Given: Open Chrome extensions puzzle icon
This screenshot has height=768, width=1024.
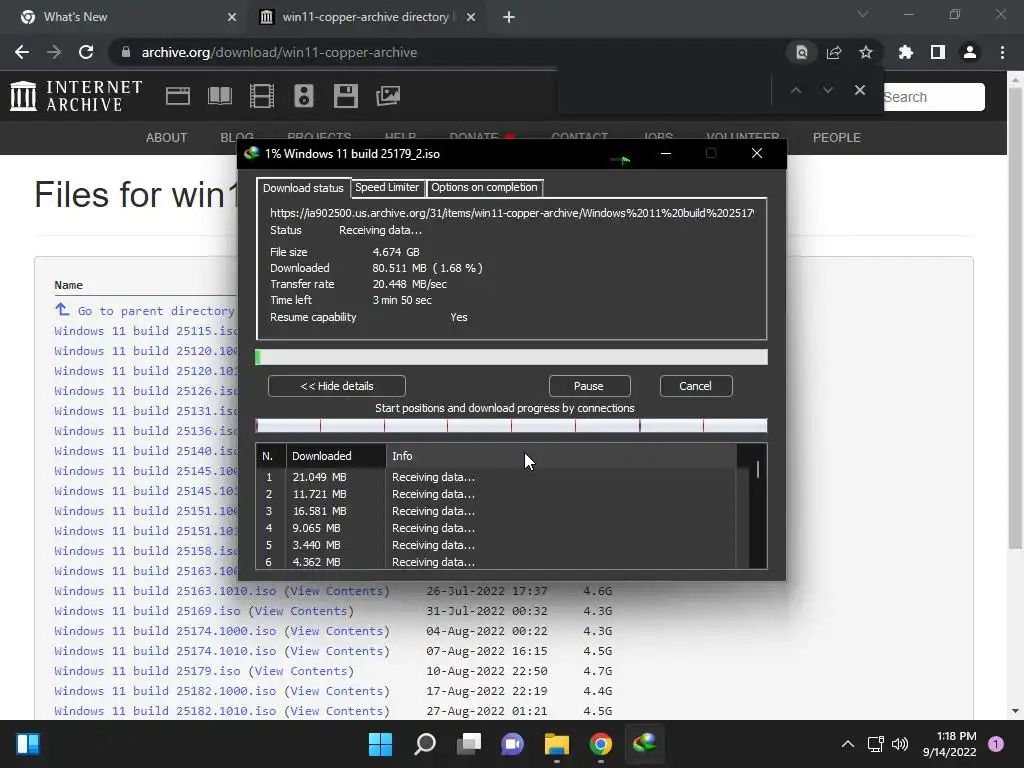Looking at the screenshot, I should 906,52.
